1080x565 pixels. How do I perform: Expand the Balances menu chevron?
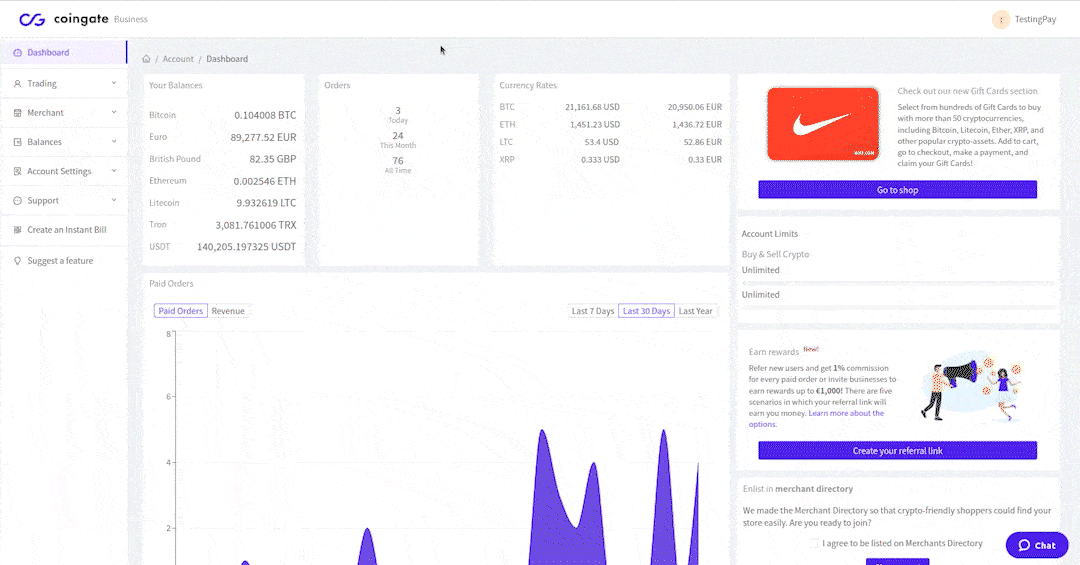click(x=114, y=141)
